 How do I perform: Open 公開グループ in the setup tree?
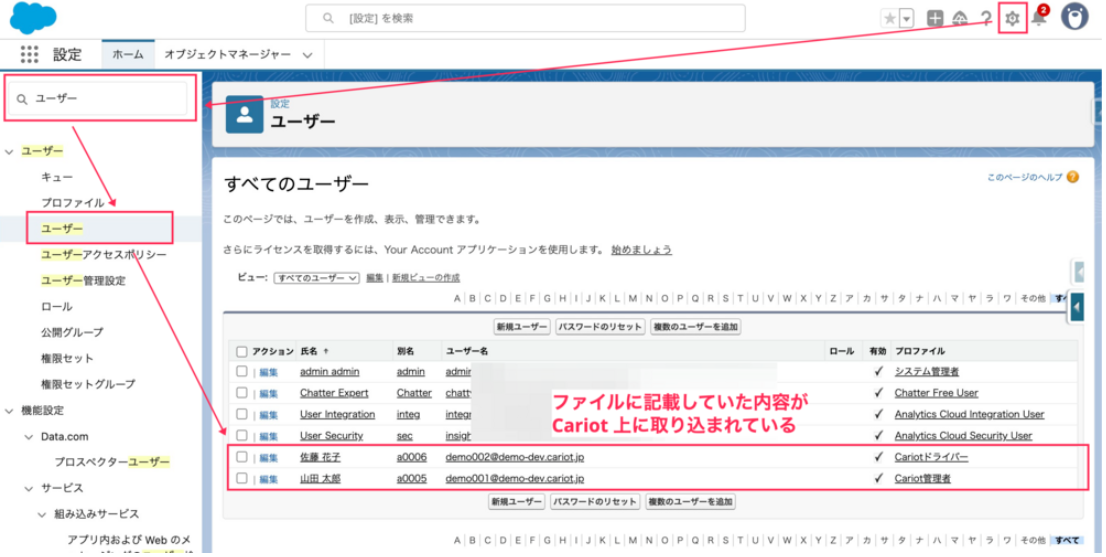[72, 332]
